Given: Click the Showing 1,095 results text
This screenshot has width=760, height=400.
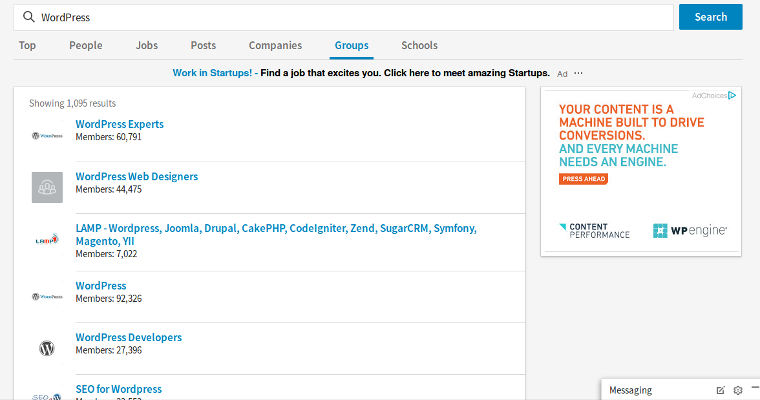Looking at the screenshot, I should pyautogui.click(x=73, y=103).
